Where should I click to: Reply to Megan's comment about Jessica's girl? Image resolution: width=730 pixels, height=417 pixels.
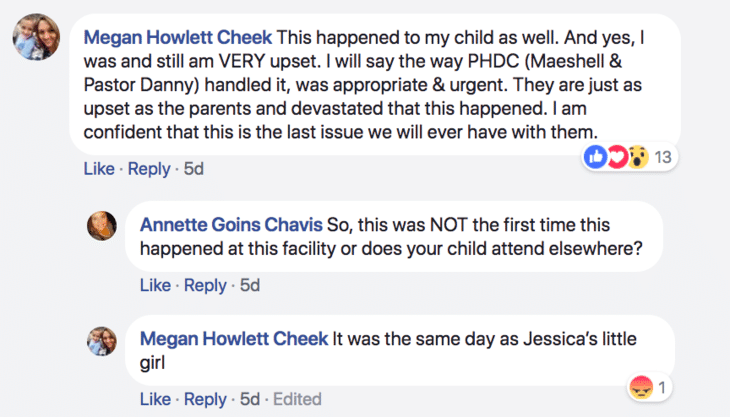205,399
